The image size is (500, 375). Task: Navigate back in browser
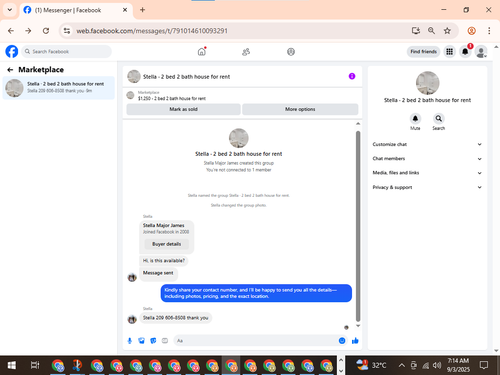coord(11,31)
